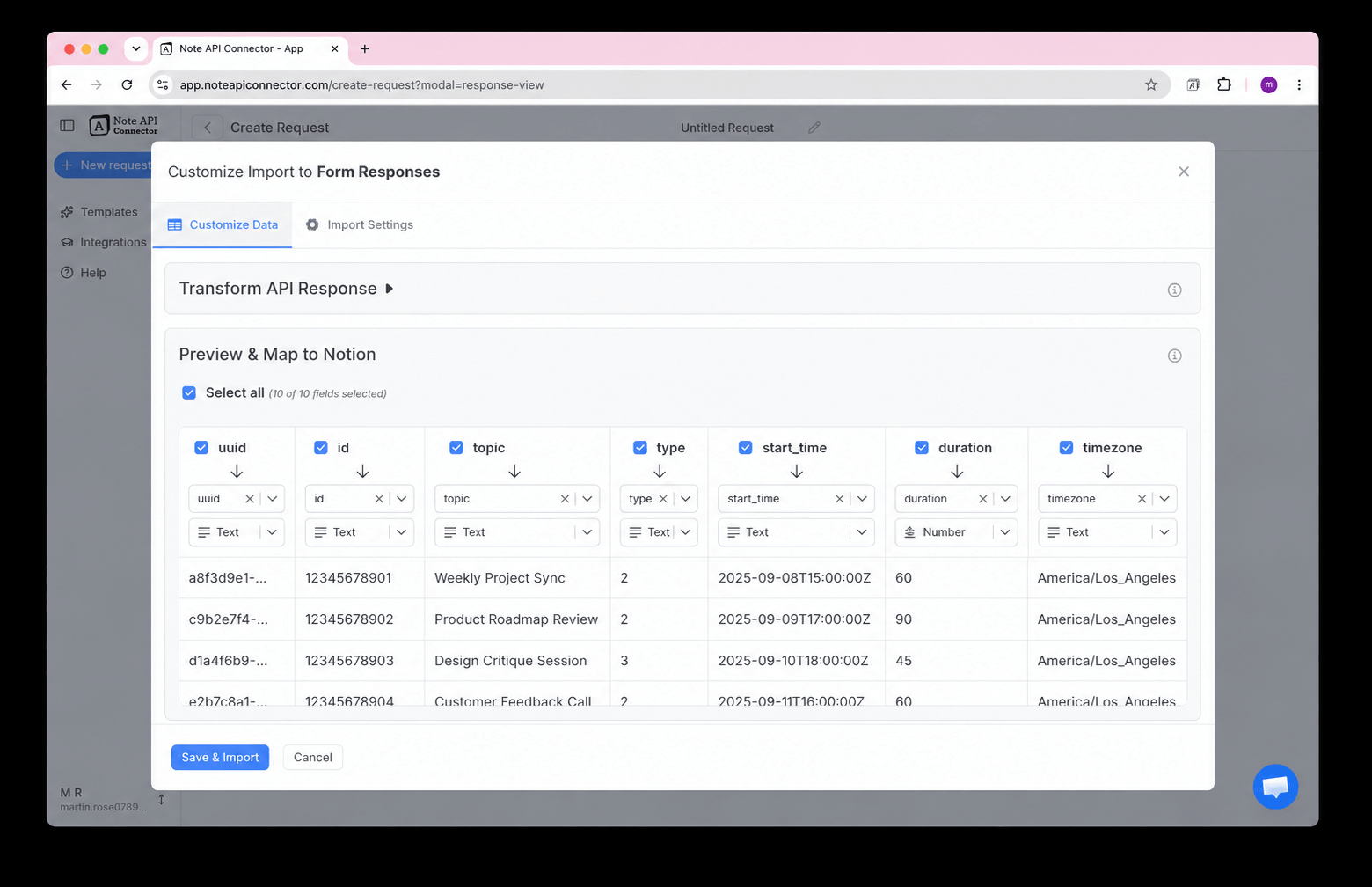Screen dimensions: 1372x887
Task: Open the Text type dropdown under uuid
Action: point(237,532)
